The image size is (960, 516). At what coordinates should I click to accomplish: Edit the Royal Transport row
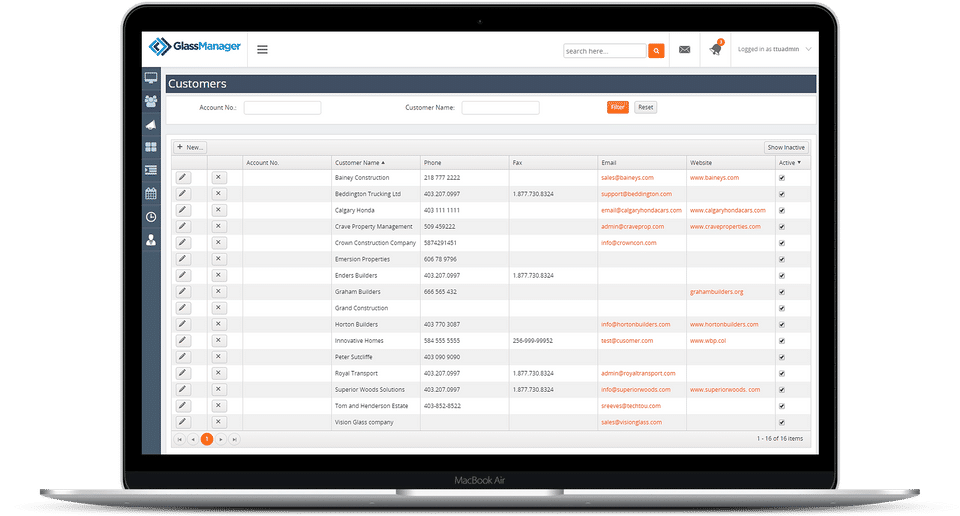point(183,373)
